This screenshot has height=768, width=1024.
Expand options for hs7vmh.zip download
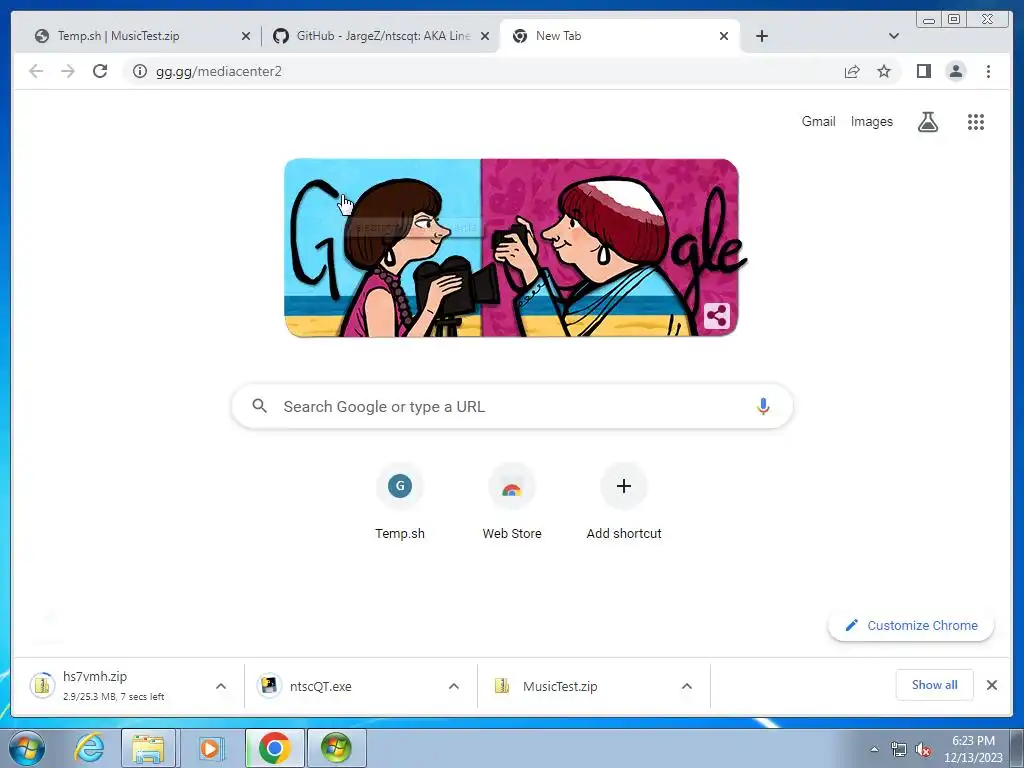coord(221,686)
